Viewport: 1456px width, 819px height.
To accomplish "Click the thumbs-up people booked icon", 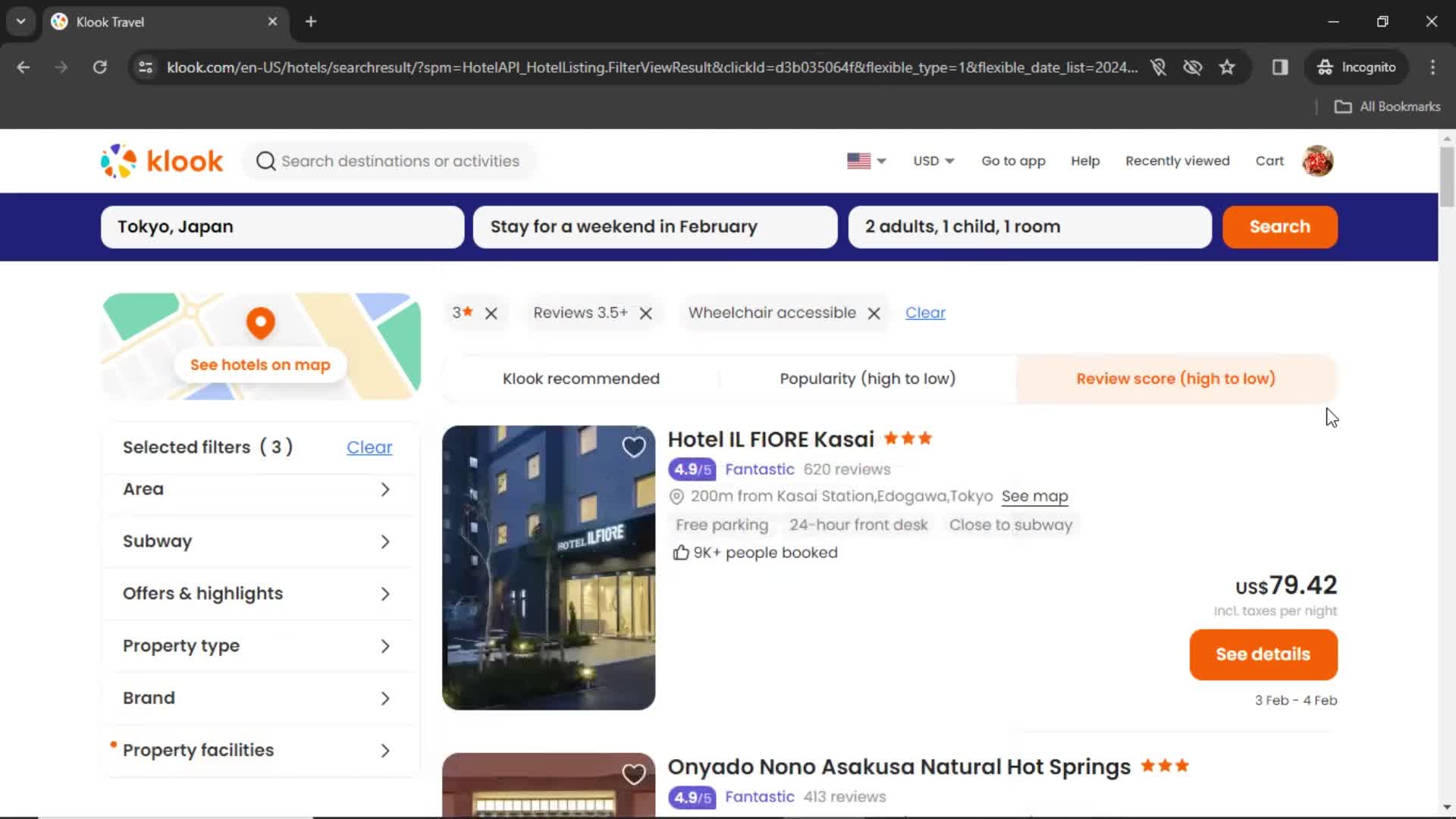I will pos(681,553).
